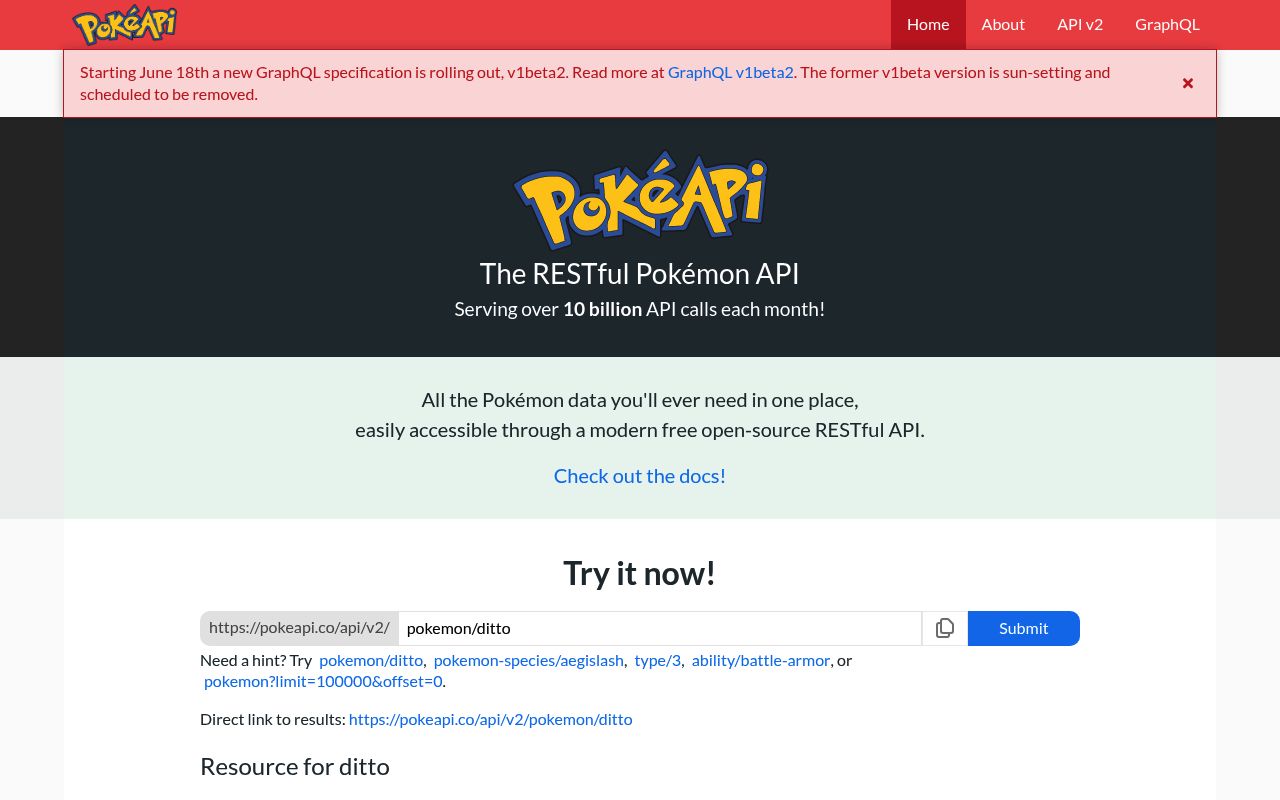Click the PokéAPI logo in navbar
Image resolution: width=1280 pixels, height=800 pixels.
125,25
